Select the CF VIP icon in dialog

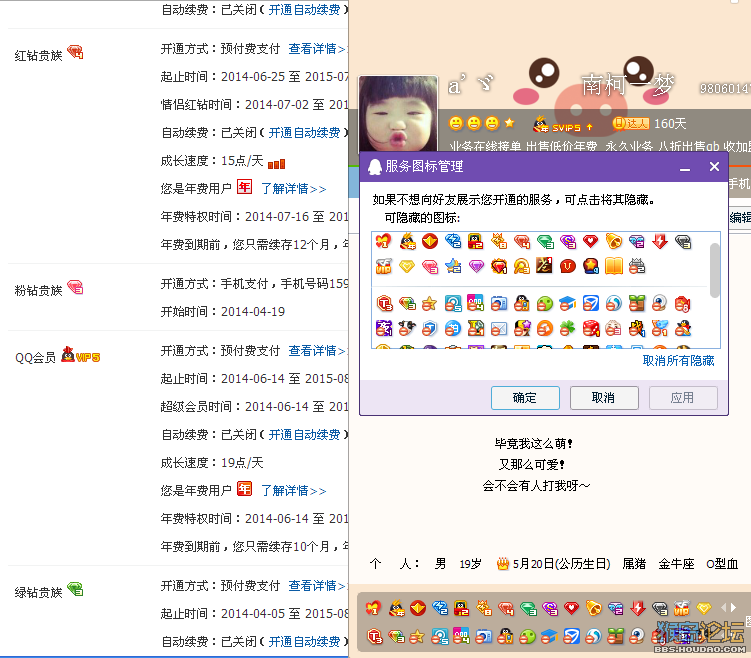(x=384, y=266)
